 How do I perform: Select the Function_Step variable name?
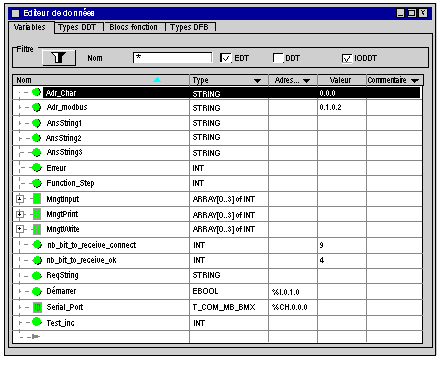70,183
